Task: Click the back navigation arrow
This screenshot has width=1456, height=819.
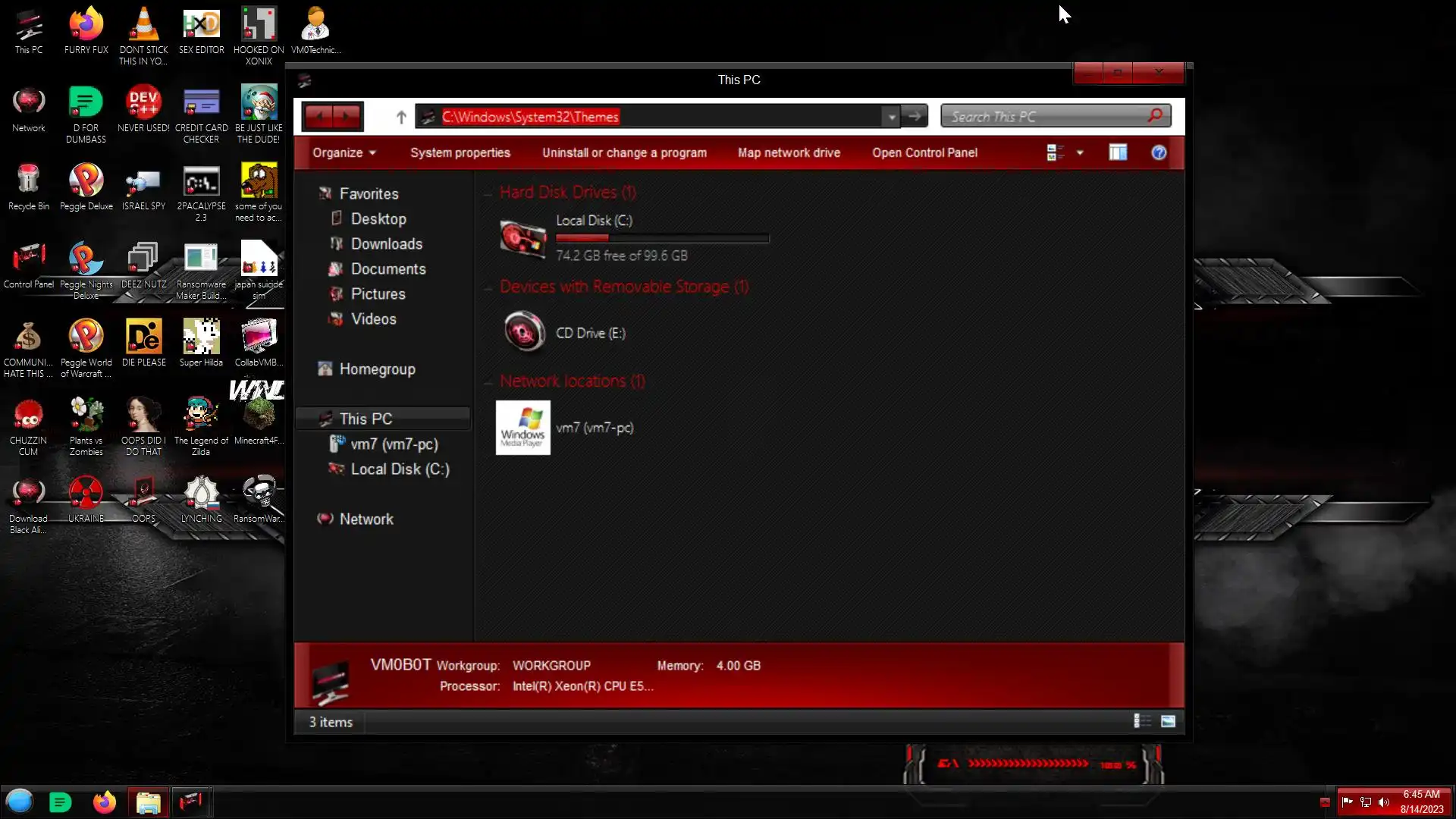Action: pyautogui.click(x=318, y=117)
